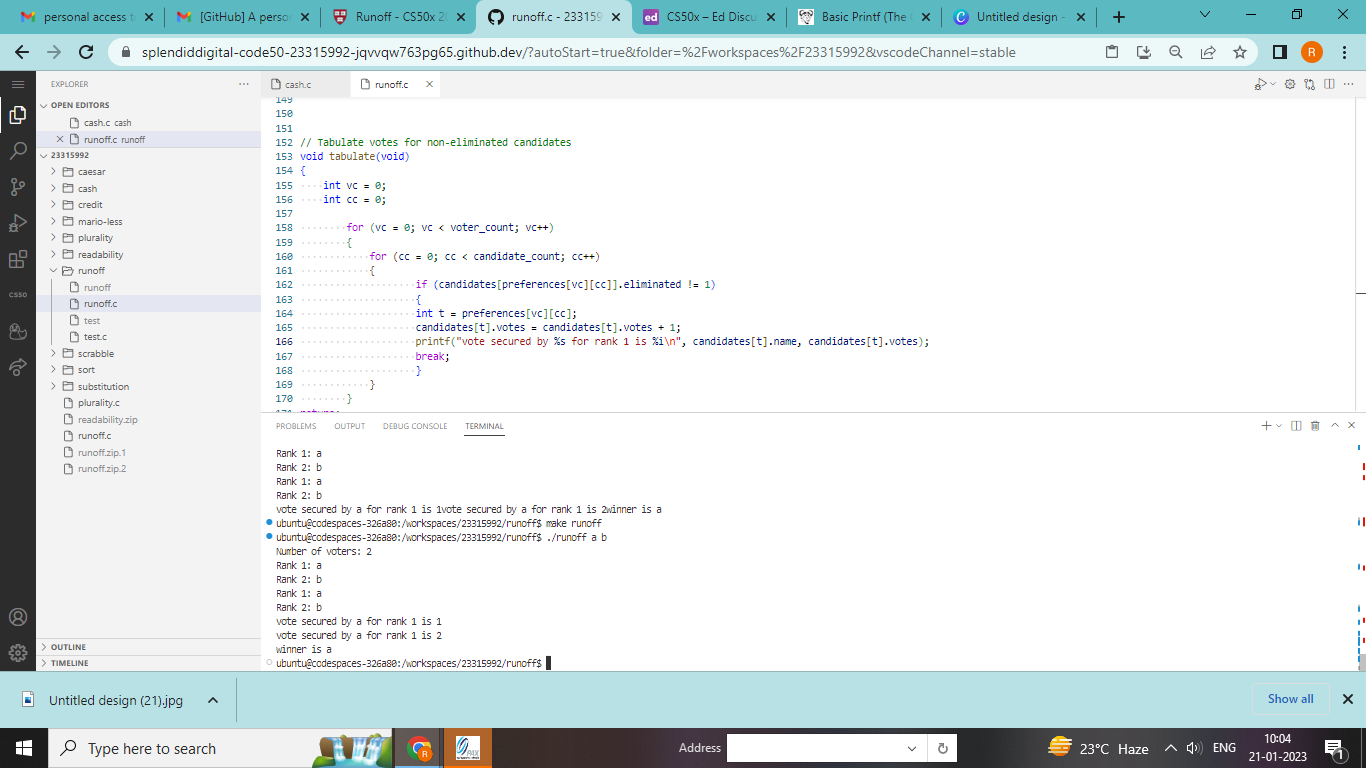This screenshot has width=1366, height=768.
Task: Reload the browser page
Action: point(86,52)
